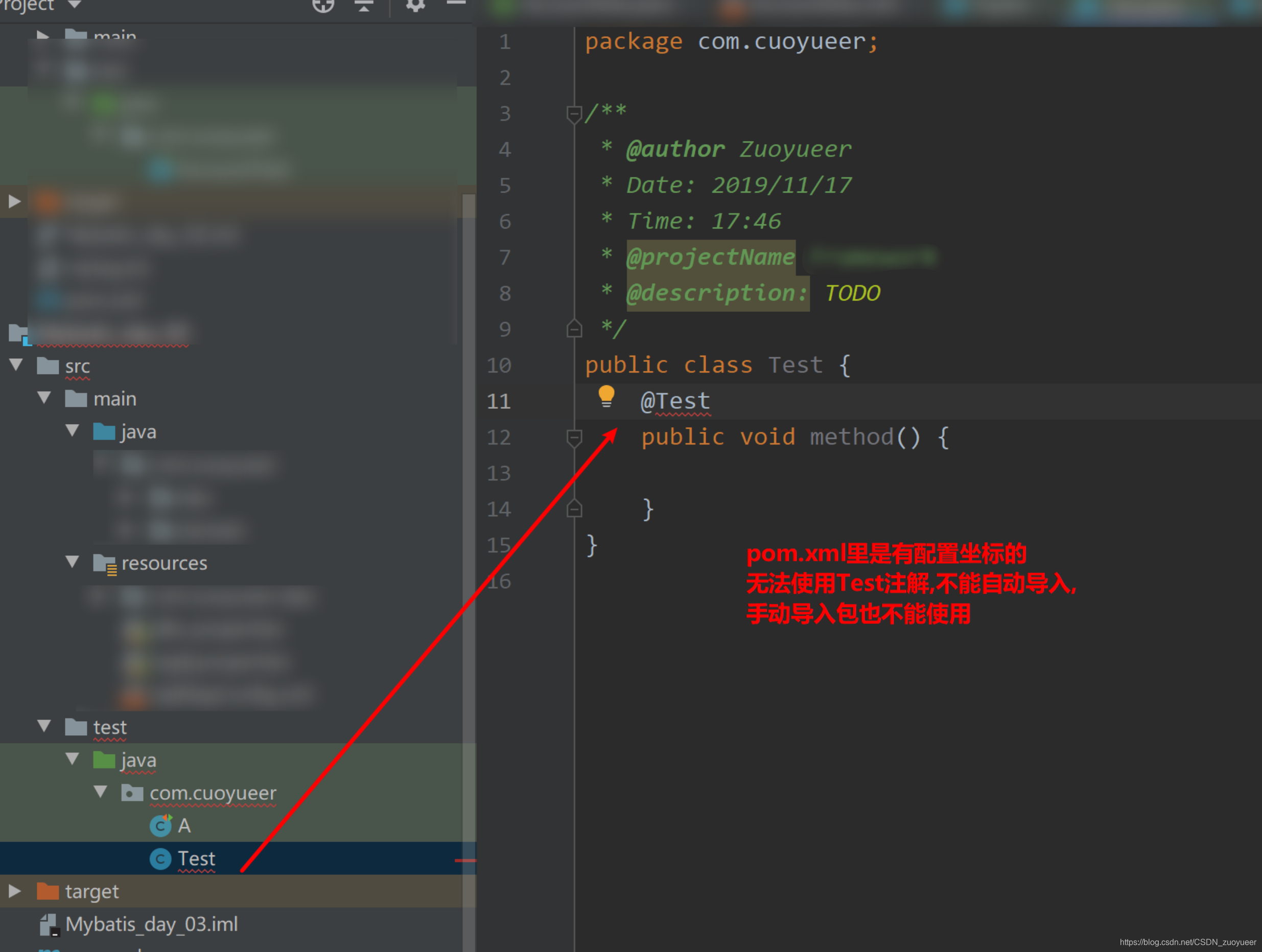Click the collapse all icon in the project toolbar
Viewport: 1262px width, 952px height.
point(364,5)
